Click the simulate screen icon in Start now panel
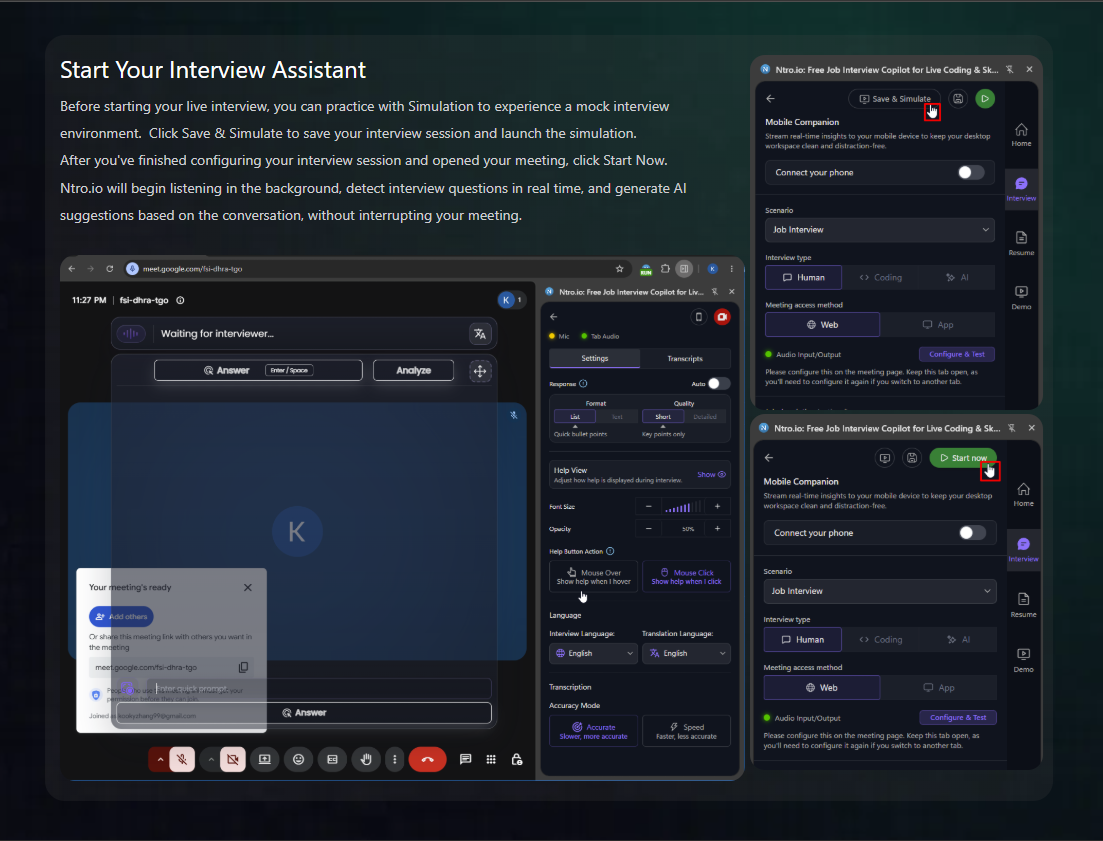The height and width of the screenshot is (841, 1103). click(x=885, y=458)
